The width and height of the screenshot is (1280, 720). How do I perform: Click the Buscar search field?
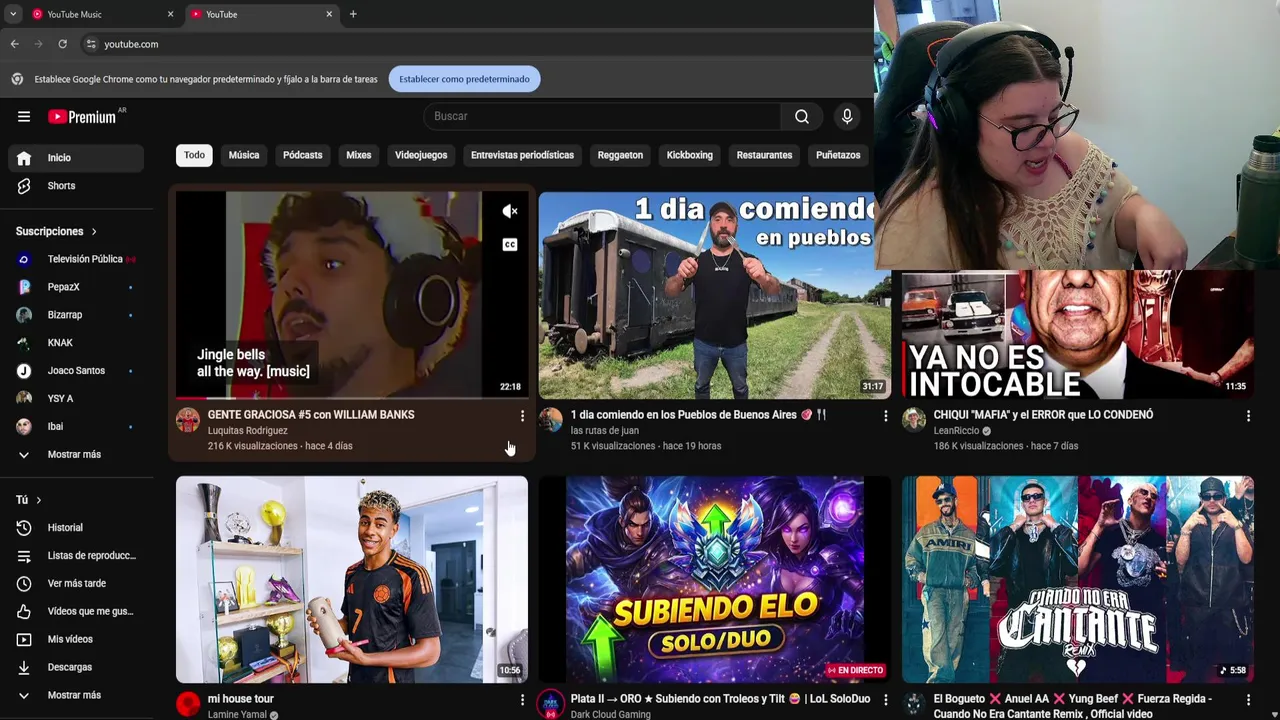pos(602,116)
